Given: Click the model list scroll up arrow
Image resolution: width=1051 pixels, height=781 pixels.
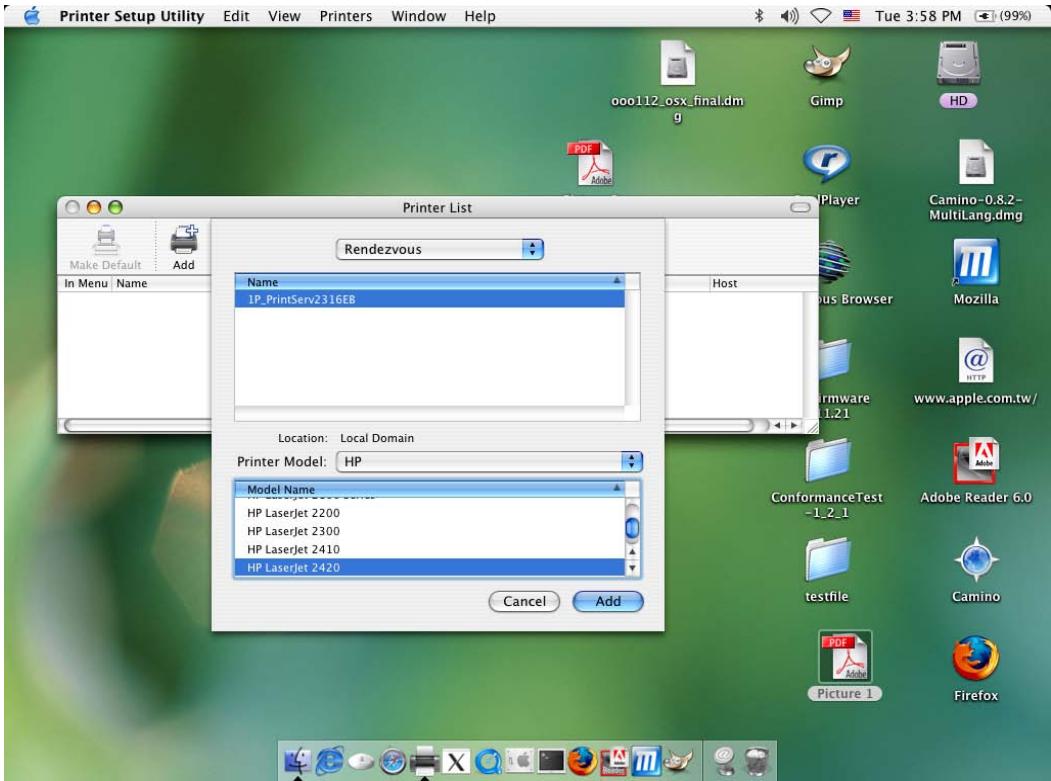Looking at the screenshot, I should 632,552.
